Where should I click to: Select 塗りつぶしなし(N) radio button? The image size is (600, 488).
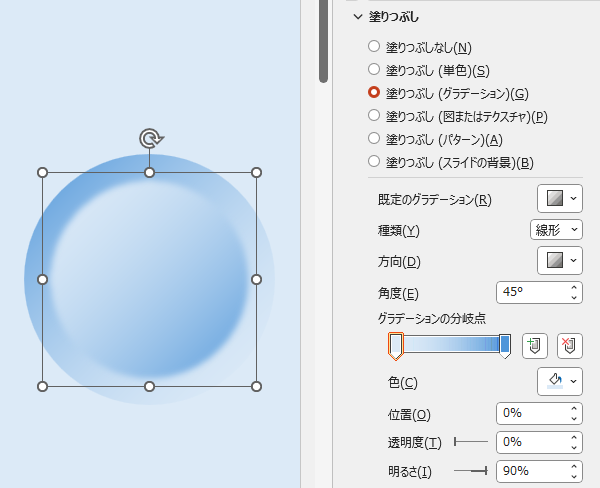pyautogui.click(x=374, y=46)
